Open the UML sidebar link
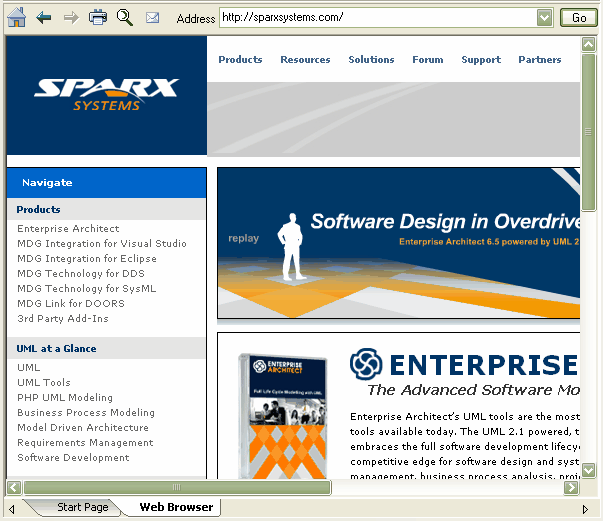Viewport: 603px width, 521px height. click(x=29, y=367)
